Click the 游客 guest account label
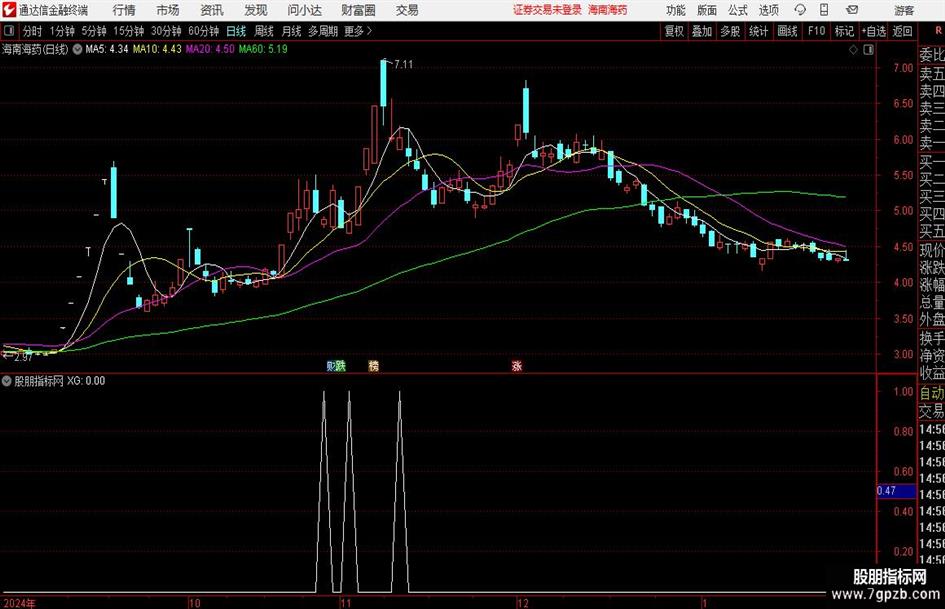 pos(904,10)
